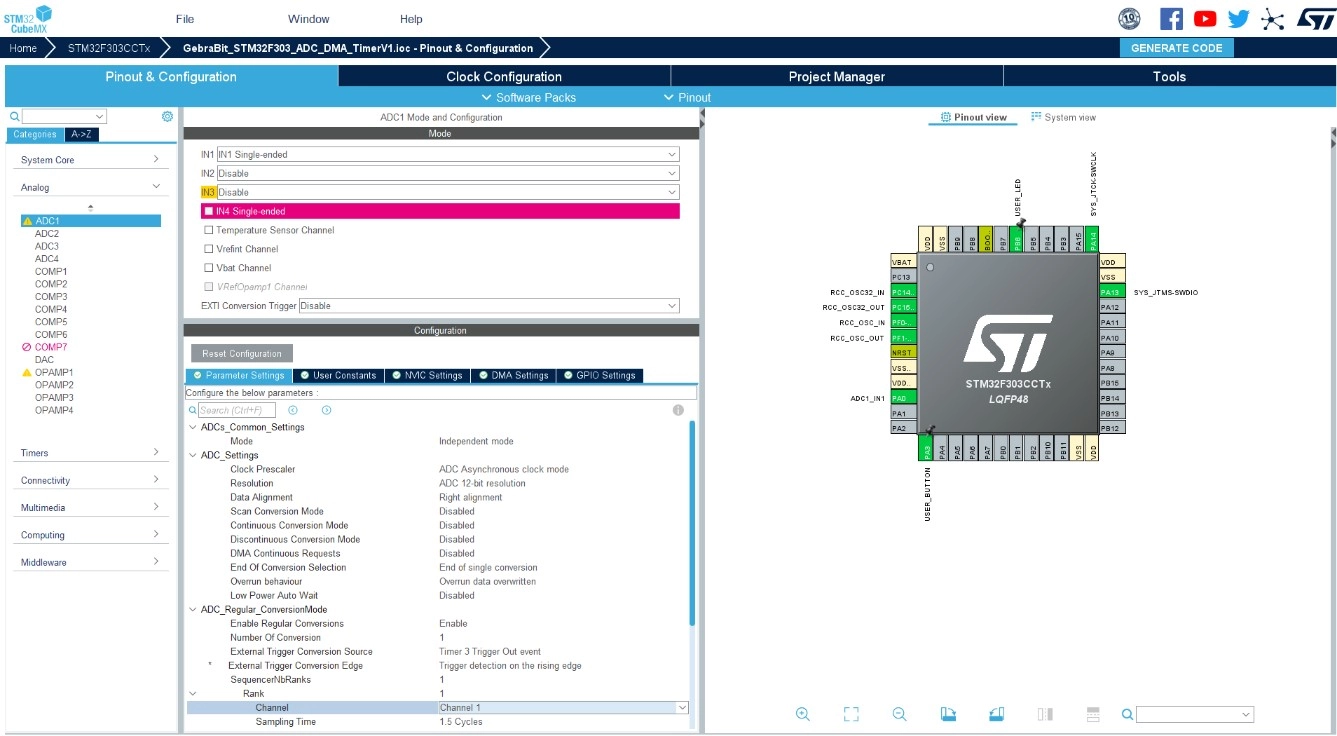The width and height of the screenshot is (1337, 736).
Task: Switch to the Clock Configuration tab
Action: pos(504,76)
